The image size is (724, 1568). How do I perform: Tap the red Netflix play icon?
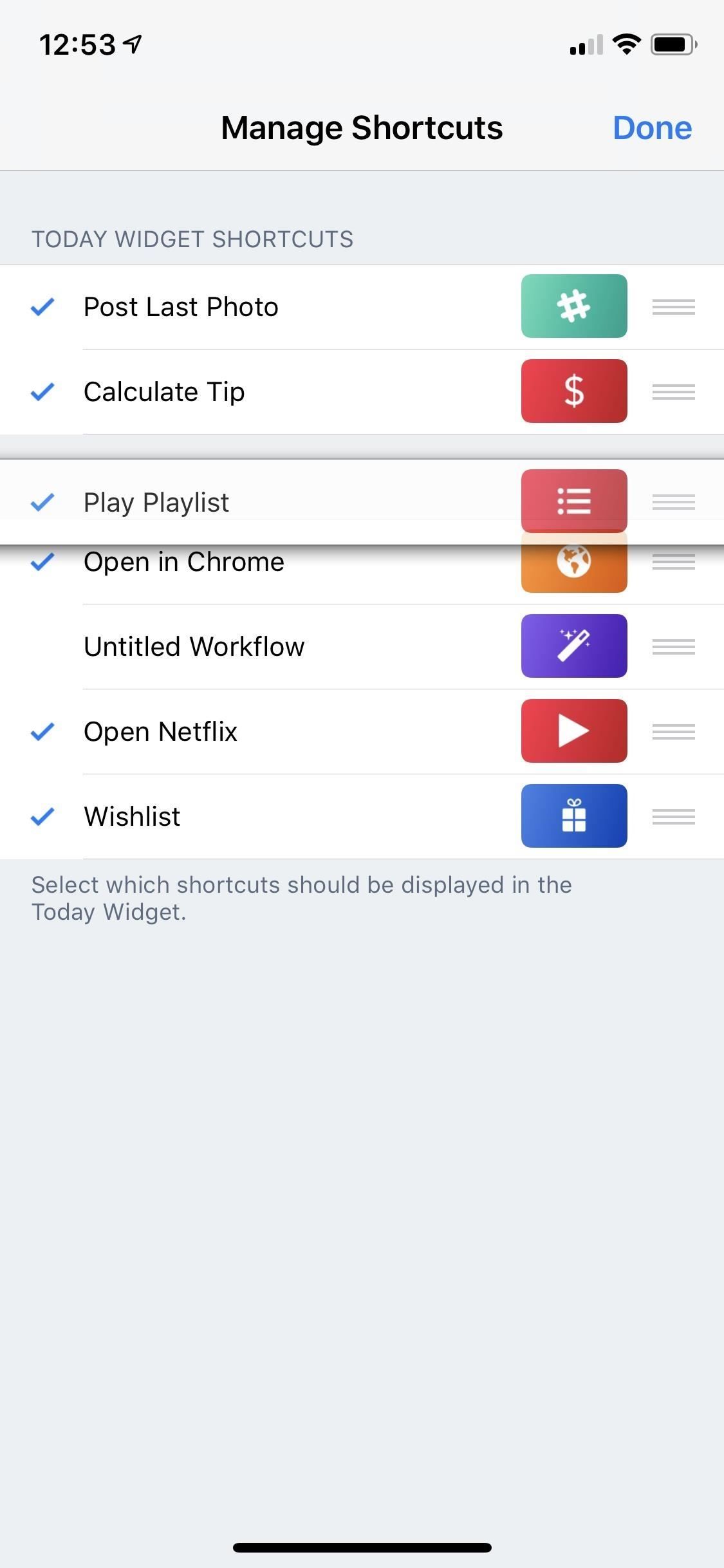pos(573,731)
